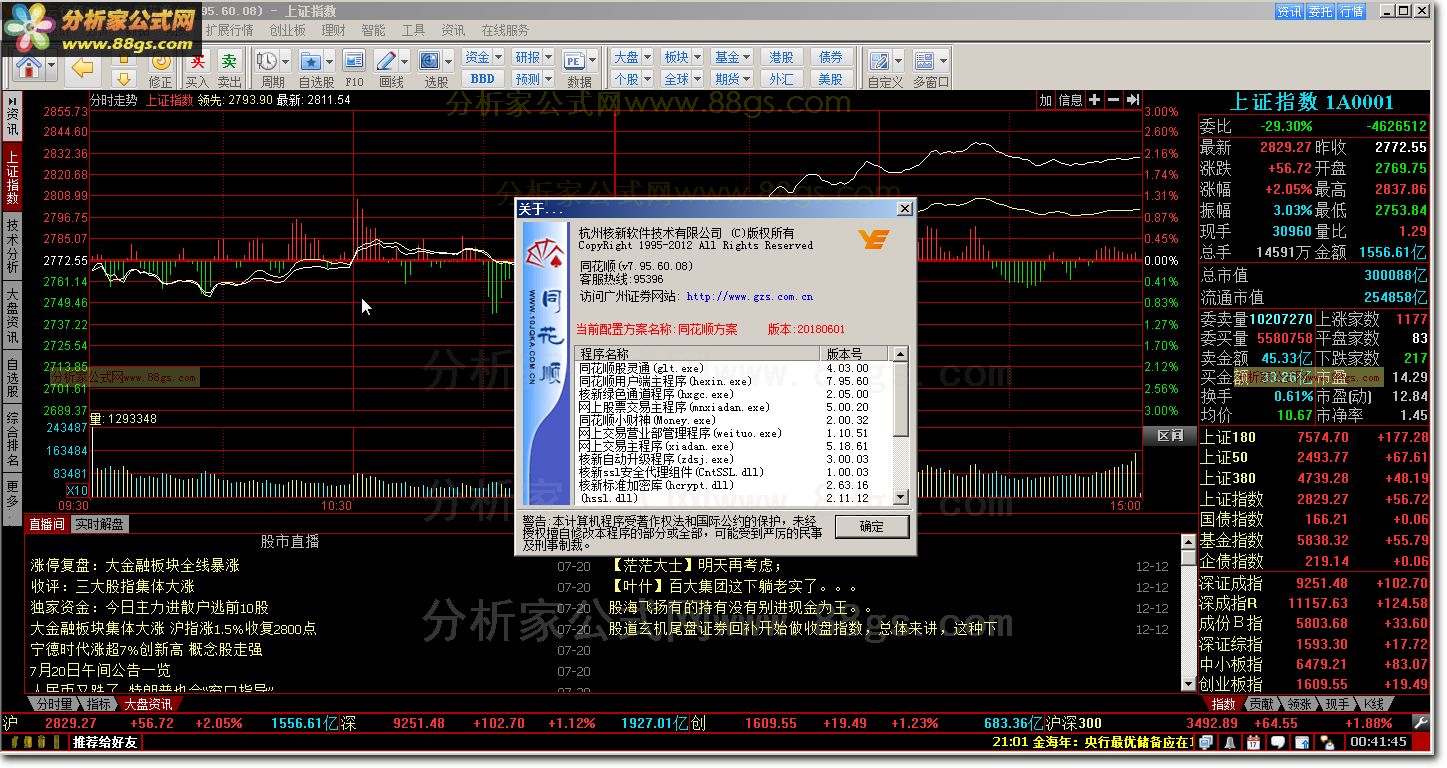
Task: Click 推荐给好友 in the status bar
Action: click(x=106, y=742)
